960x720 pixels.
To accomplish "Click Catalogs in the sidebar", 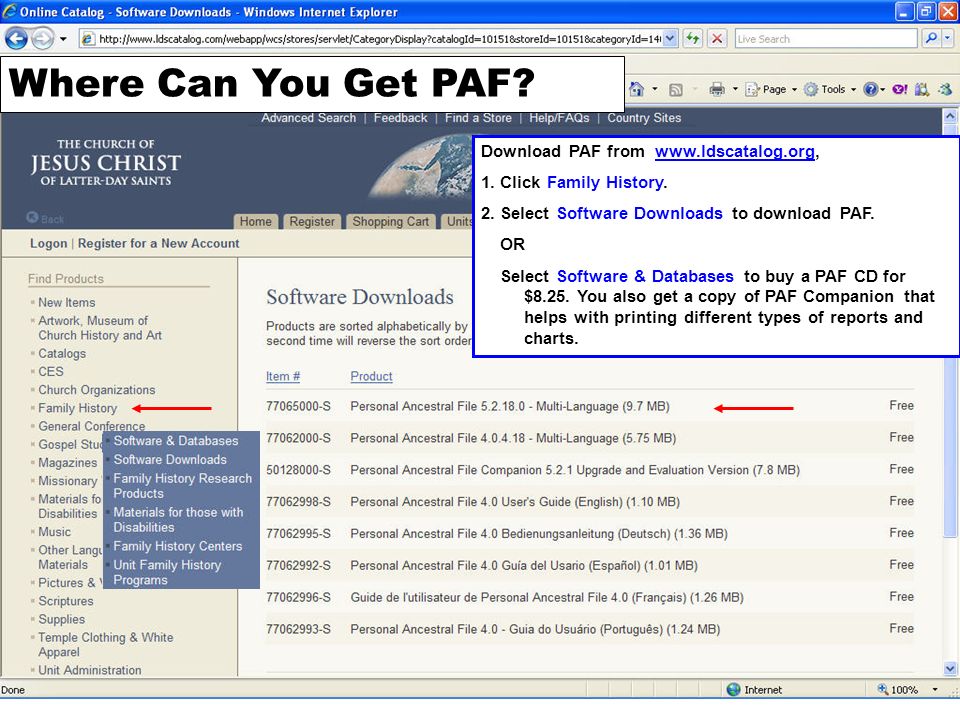I will (x=62, y=353).
